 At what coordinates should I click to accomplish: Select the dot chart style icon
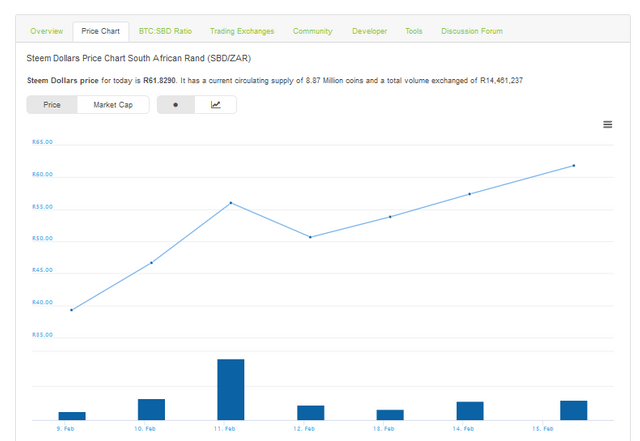[176, 105]
